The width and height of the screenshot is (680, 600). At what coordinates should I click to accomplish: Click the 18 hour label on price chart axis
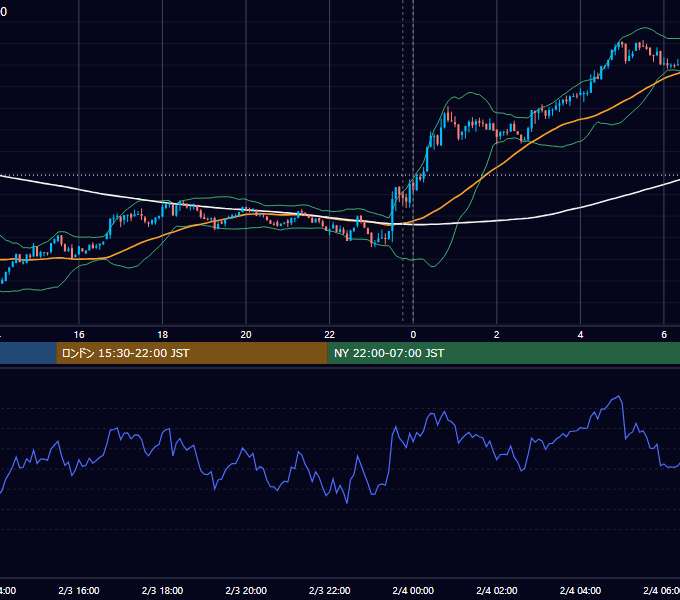(163, 335)
